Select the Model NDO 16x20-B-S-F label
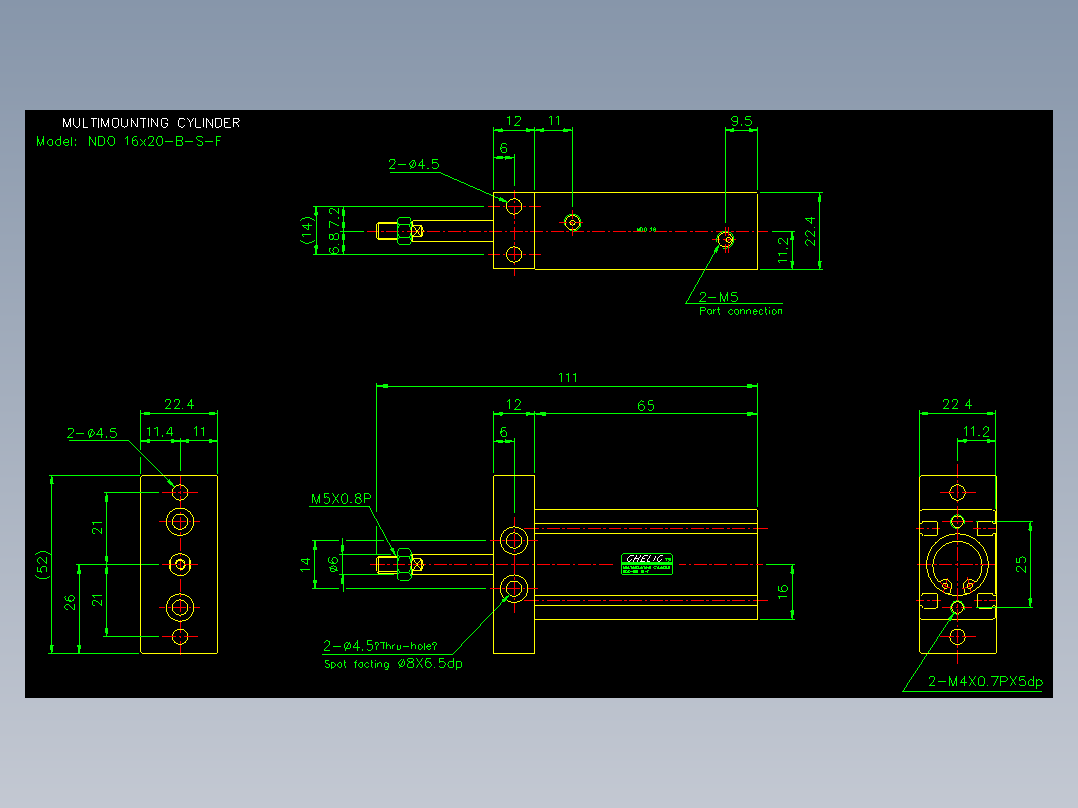The image size is (1078, 808). pyautogui.click(x=129, y=142)
